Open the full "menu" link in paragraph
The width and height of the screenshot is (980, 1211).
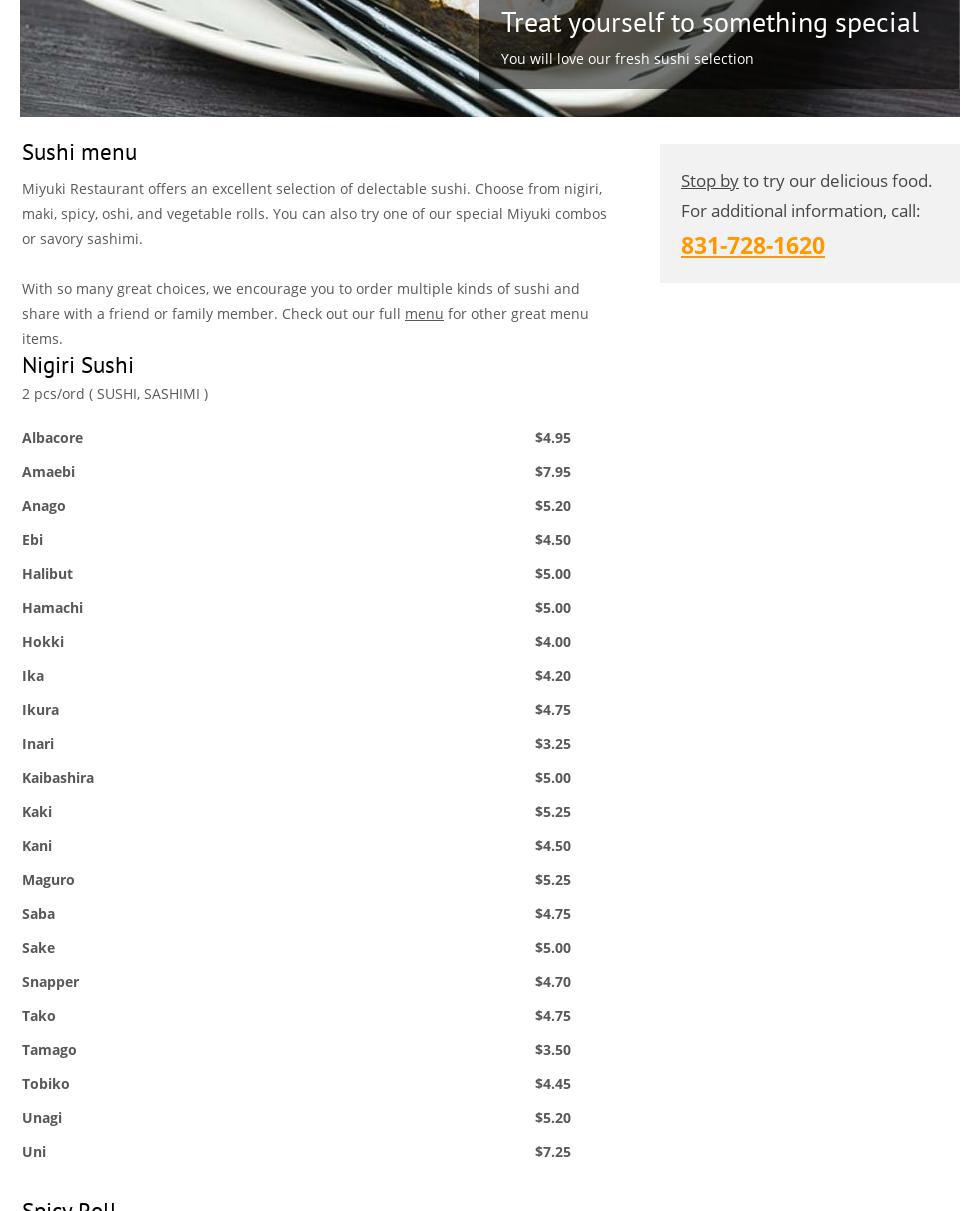pos(424,314)
